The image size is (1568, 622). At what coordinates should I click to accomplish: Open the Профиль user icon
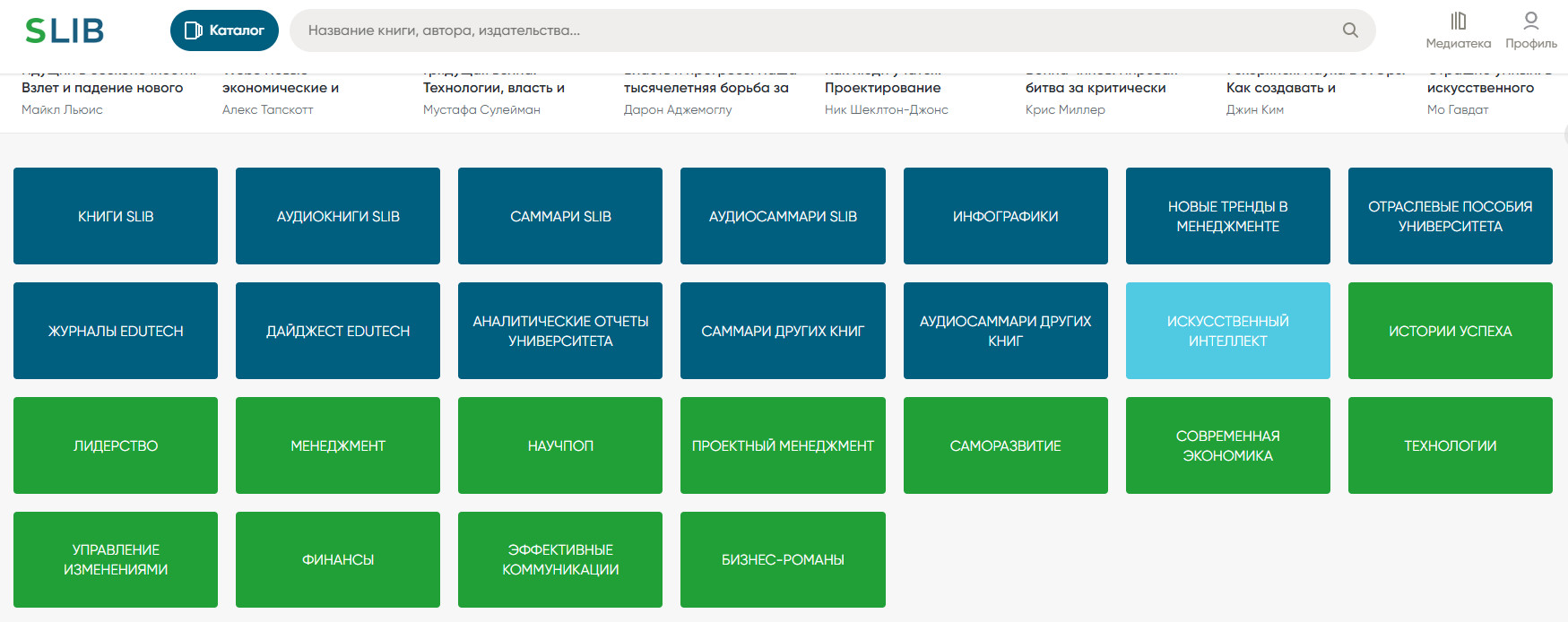[1530, 30]
